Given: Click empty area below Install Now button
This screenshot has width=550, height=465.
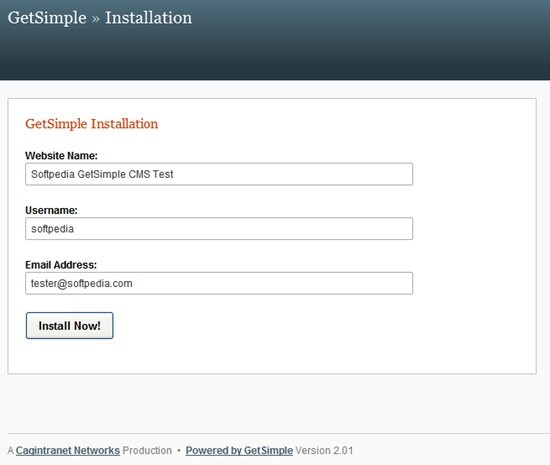Looking at the screenshot, I should click(x=246, y=356).
